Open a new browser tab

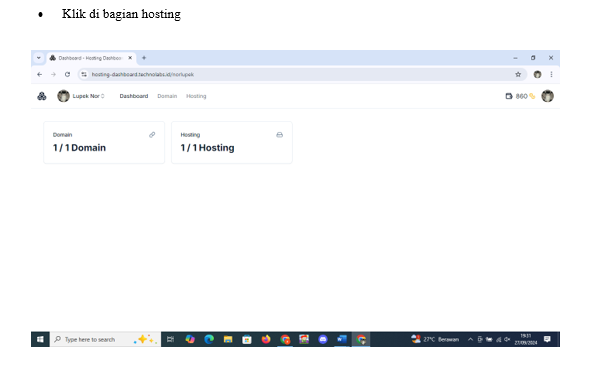[x=144, y=58]
